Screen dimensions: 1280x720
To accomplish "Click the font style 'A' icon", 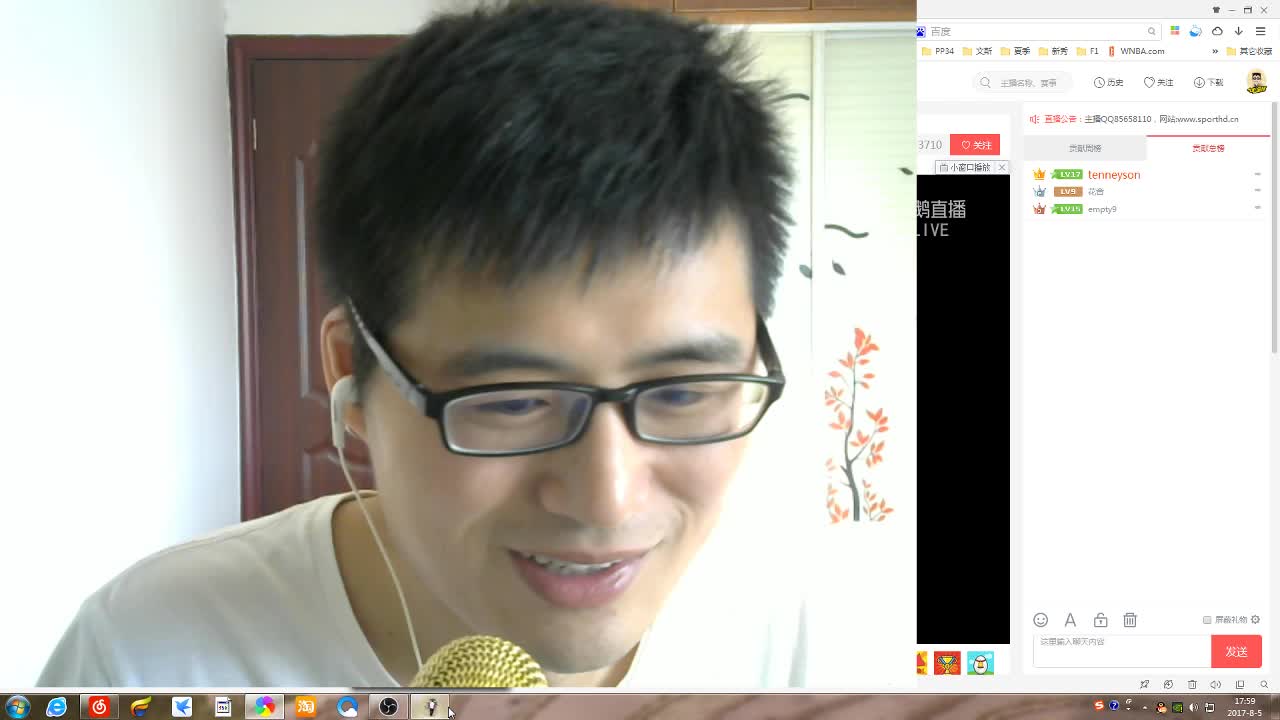I will [x=1070, y=620].
